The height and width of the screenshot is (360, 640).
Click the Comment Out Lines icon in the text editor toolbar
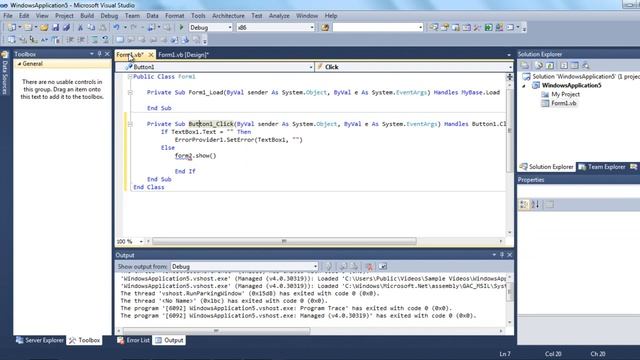coord(94,40)
